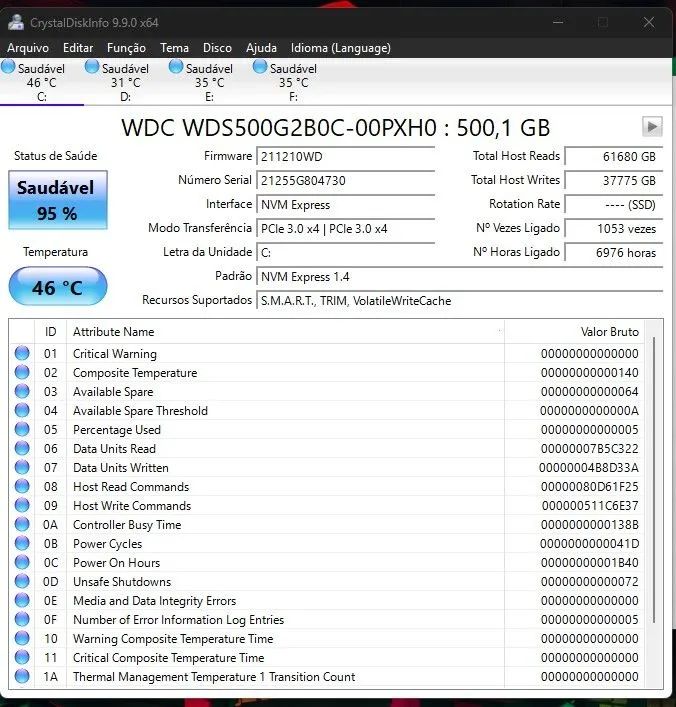Click the Saudável 95 % health status button
Viewport: 676px width, 707px height.
coord(58,200)
